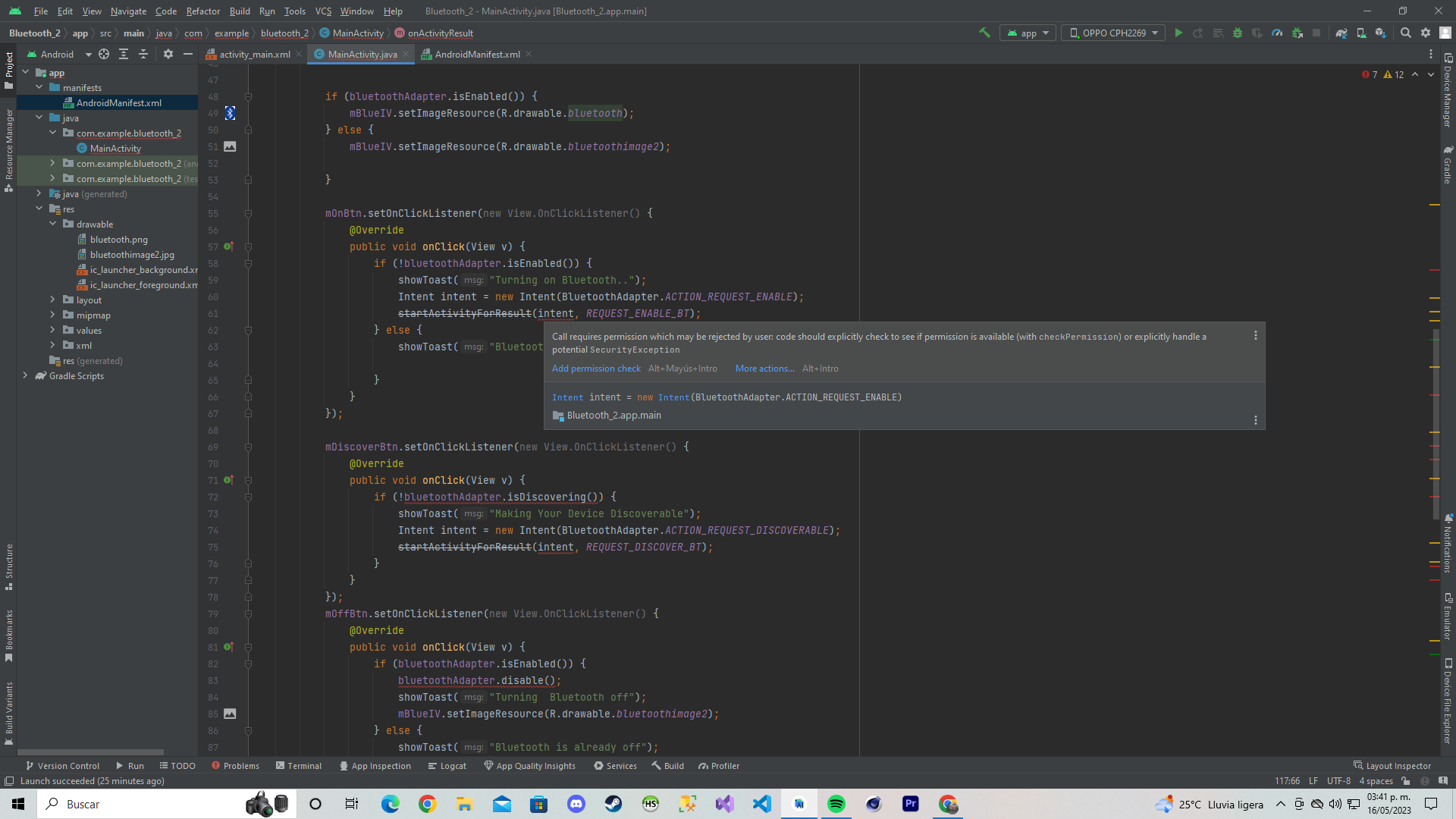Open the VCS menu

tap(323, 11)
